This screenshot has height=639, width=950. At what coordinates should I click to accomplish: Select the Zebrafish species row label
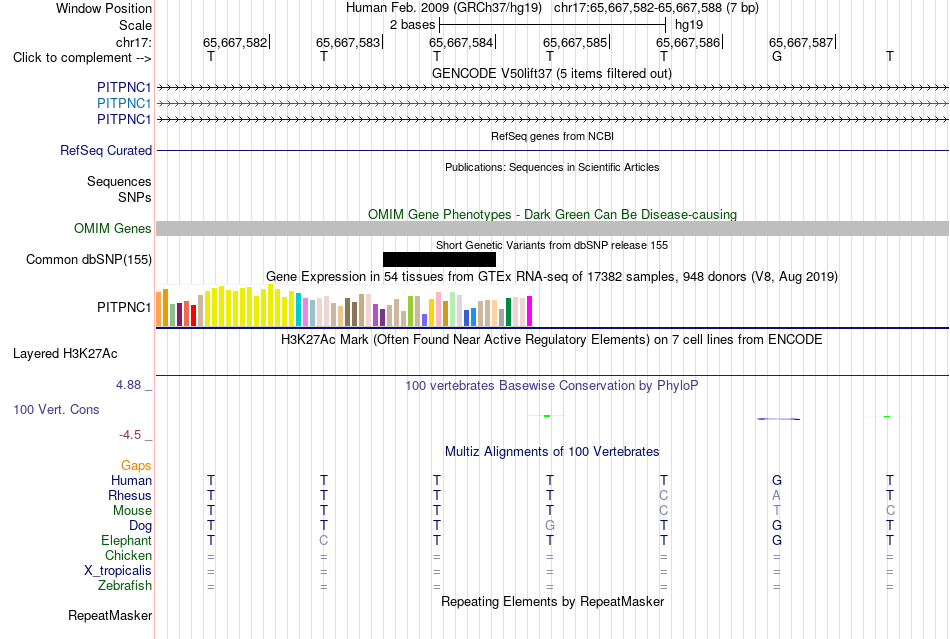click(125, 586)
